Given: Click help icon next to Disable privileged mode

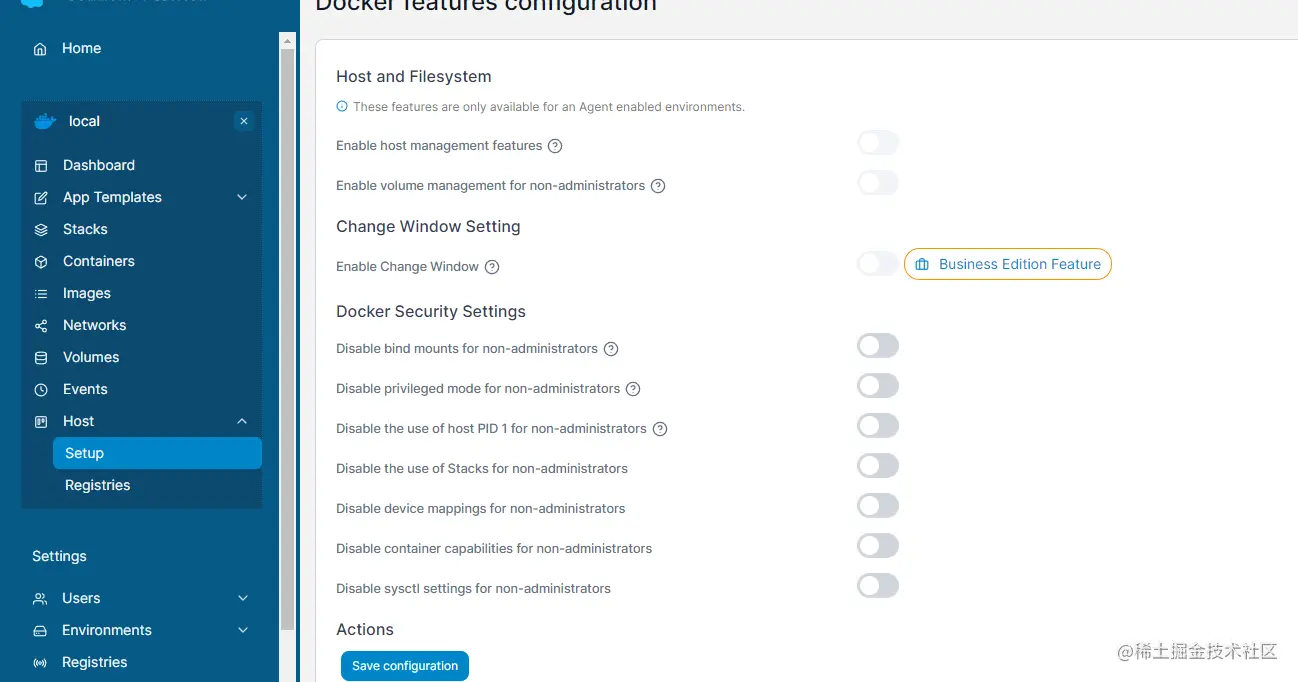Looking at the screenshot, I should [633, 389].
